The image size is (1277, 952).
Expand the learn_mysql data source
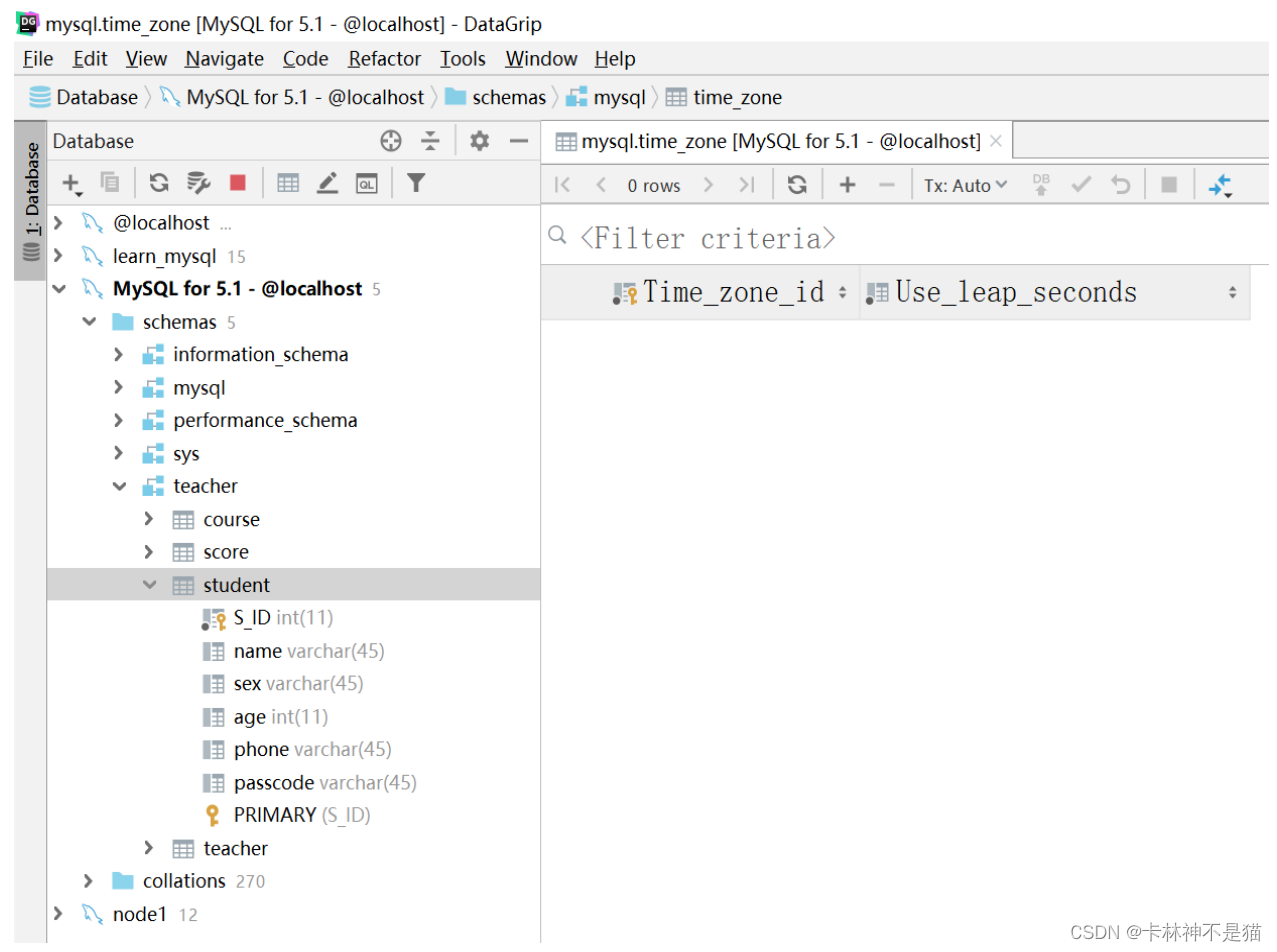[58, 256]
